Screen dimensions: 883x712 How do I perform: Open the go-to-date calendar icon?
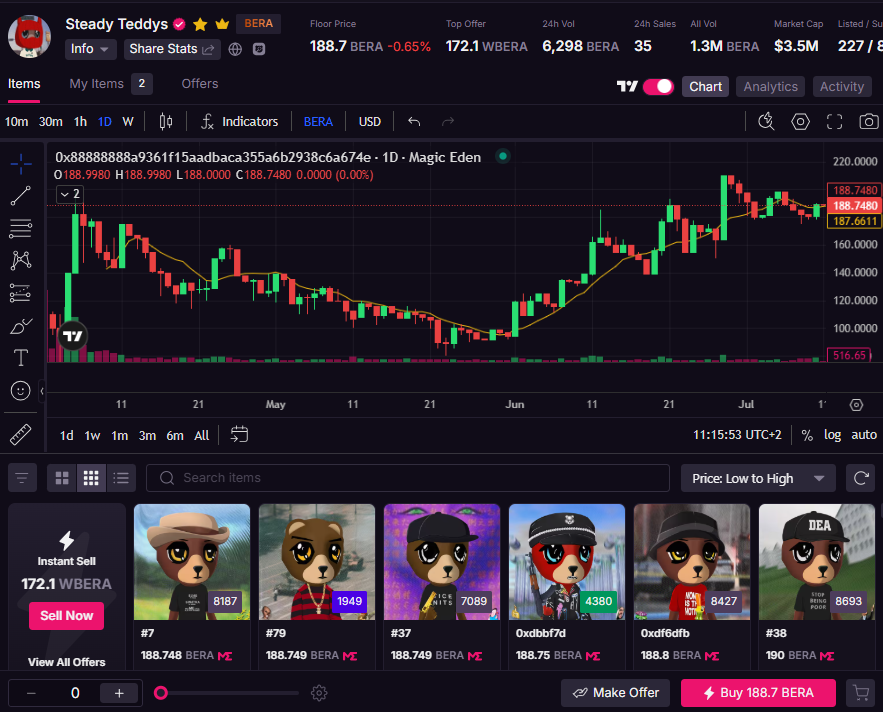(x=239, y=434)
